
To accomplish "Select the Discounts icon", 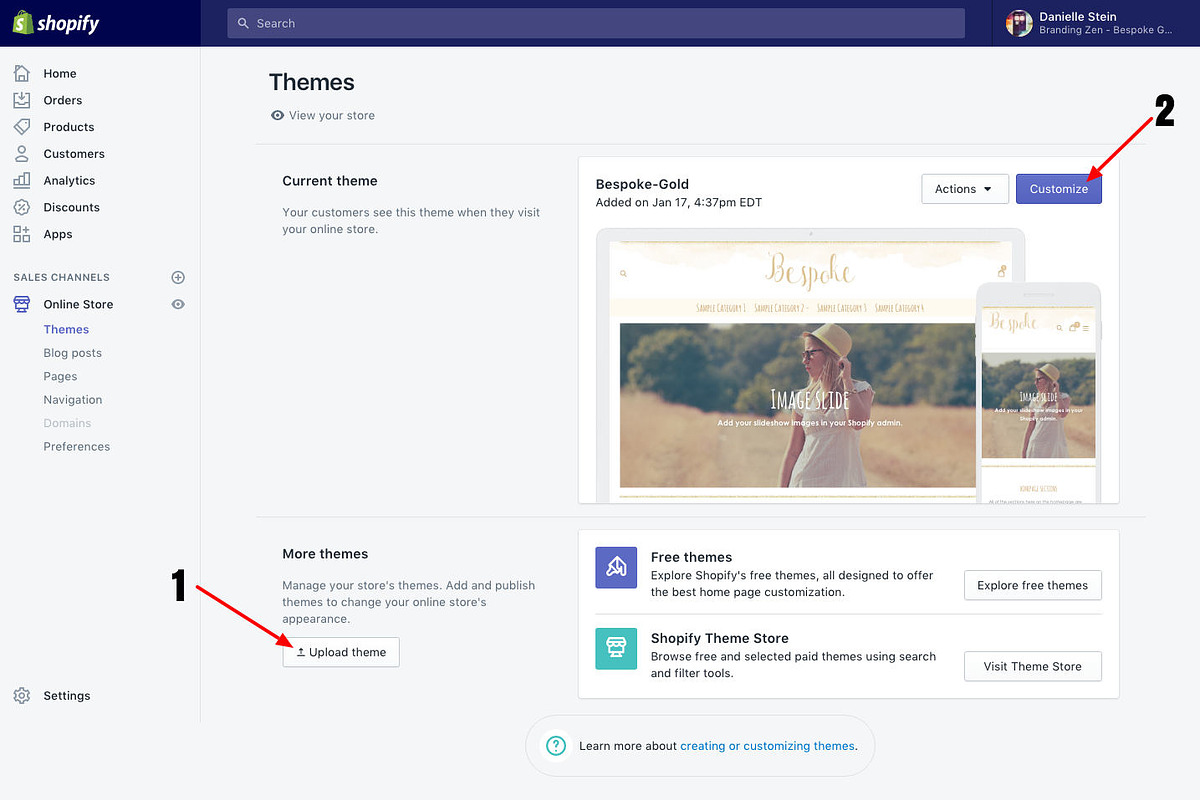I will pyautogui.click(x=22, y=207).
